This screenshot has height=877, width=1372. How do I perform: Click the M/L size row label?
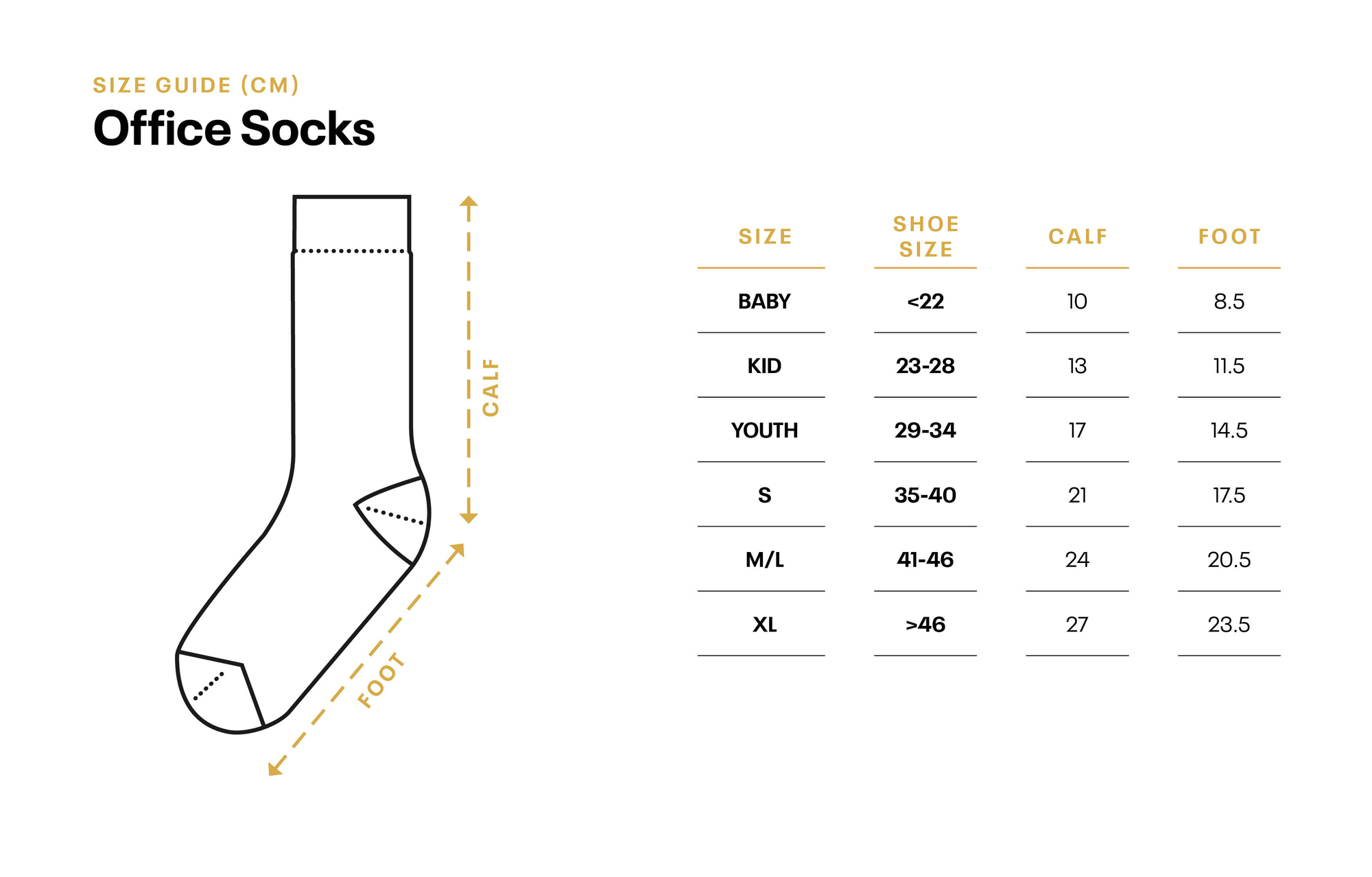(x=764, y=560)
